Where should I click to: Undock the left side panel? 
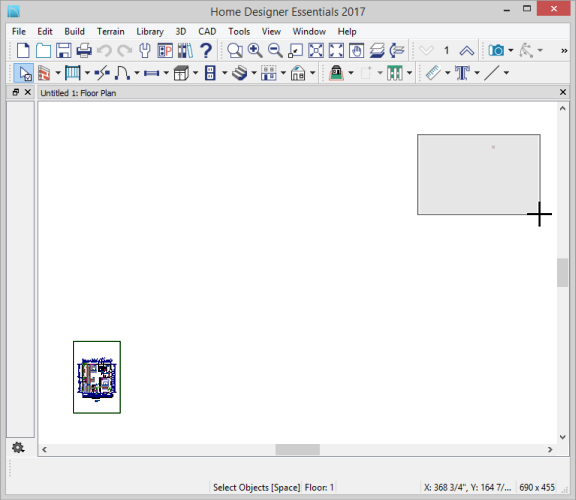15,92
